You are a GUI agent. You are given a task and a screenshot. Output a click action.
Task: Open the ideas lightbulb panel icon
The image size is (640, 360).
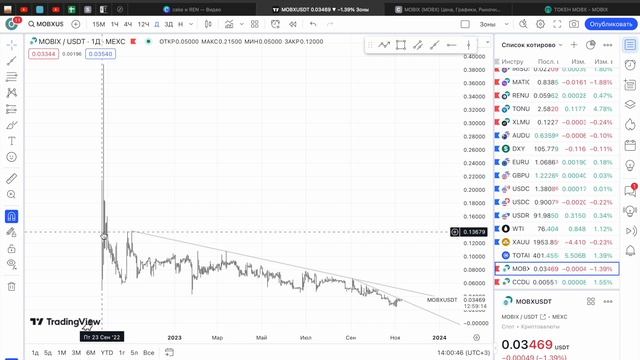point(630,165)
